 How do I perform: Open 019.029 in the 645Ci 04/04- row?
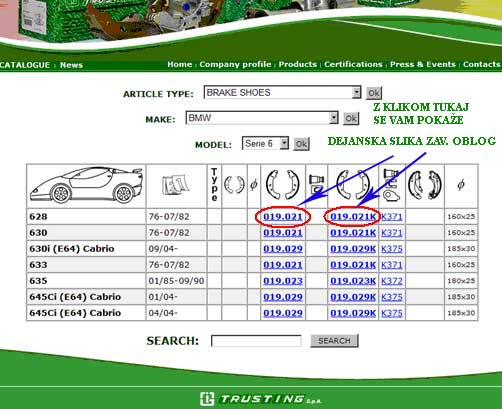[x=283, y=313]
